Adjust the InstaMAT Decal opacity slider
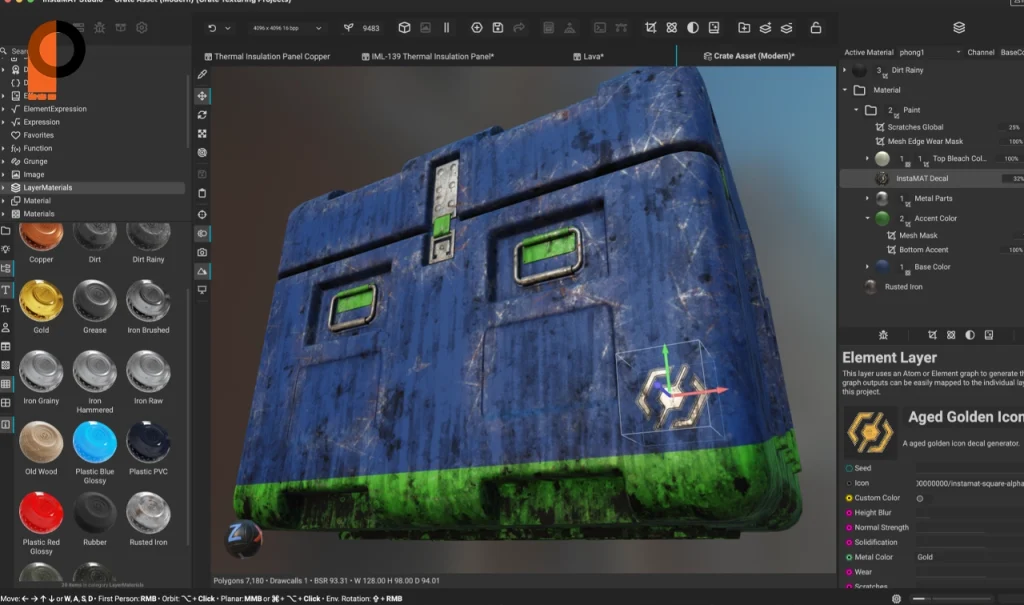This screenshot has width=1024, height=605. [1010, 178]
